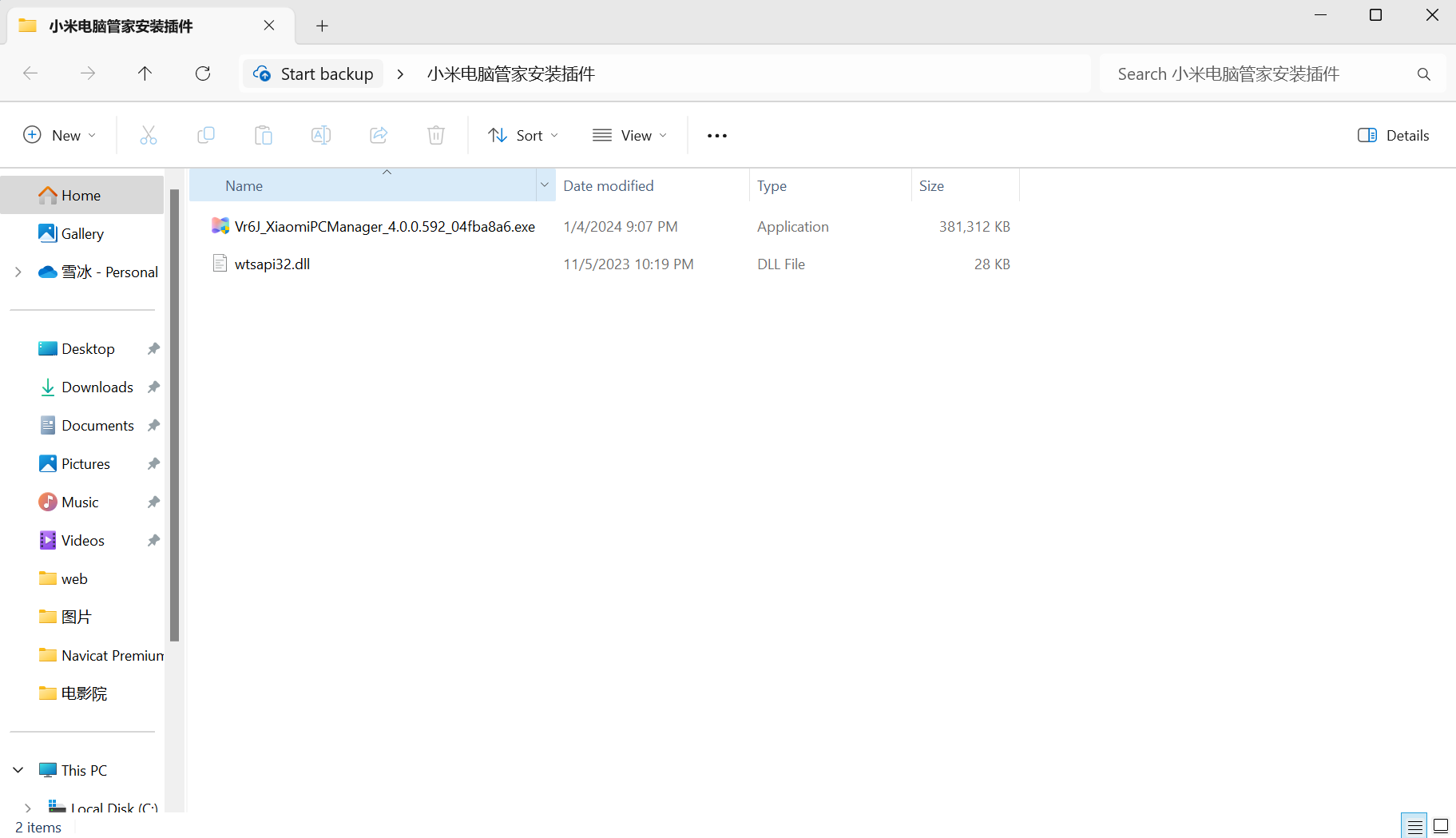
Task: Click the Vr6J_XiaomiPCManager exe file icon
Action: [220, 226]
